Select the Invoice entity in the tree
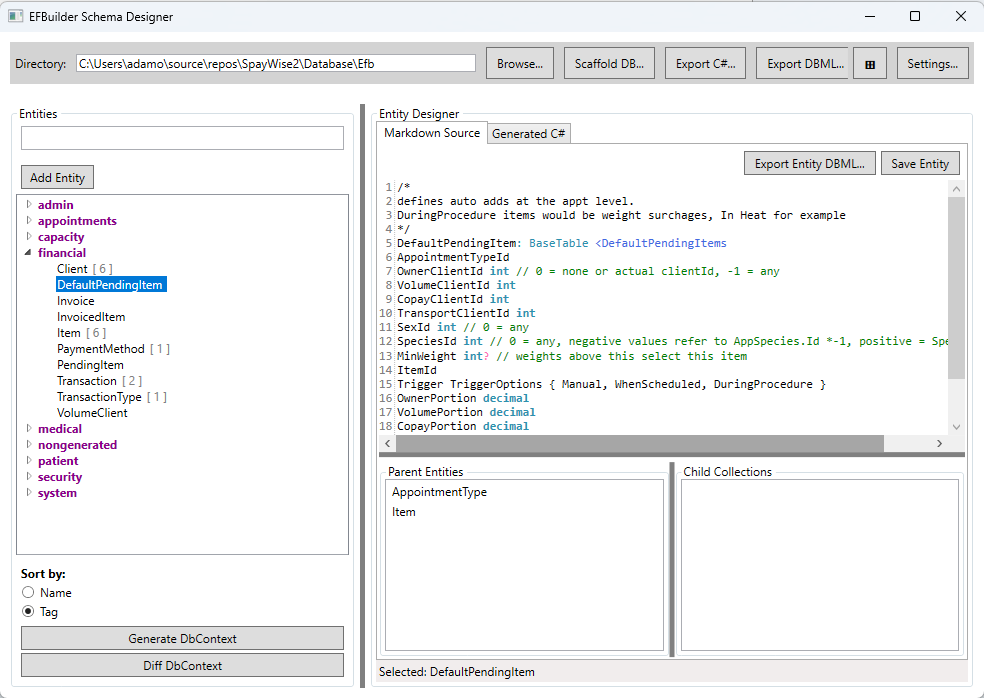 click(x=75, y=300)
